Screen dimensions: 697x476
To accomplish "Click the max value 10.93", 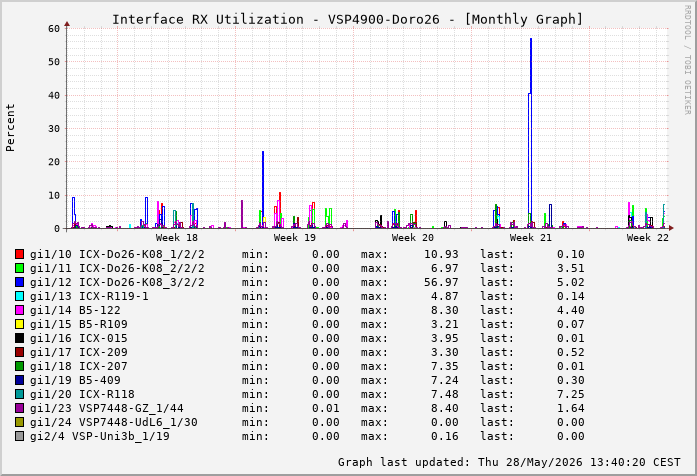I will [x=441, y=254].
